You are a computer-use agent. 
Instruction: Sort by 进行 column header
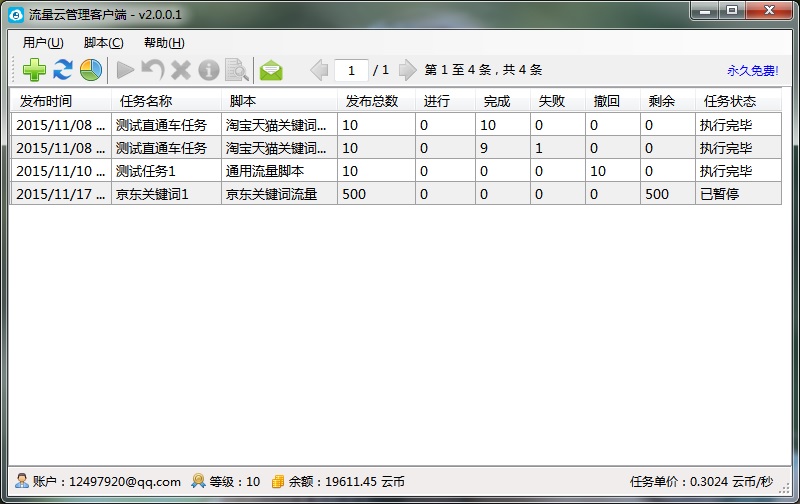pos(445,101)
